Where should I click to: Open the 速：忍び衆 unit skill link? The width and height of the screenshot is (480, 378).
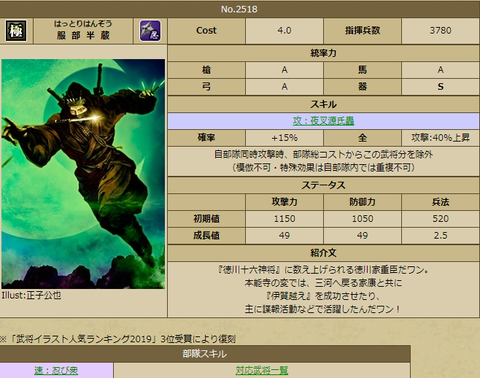[56, 371]
